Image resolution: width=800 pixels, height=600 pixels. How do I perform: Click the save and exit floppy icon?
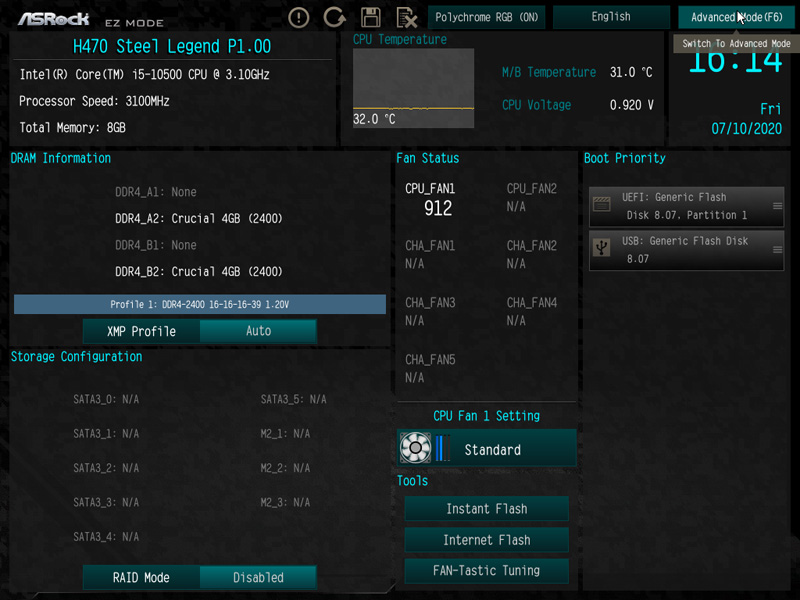(x=370, y=17)
